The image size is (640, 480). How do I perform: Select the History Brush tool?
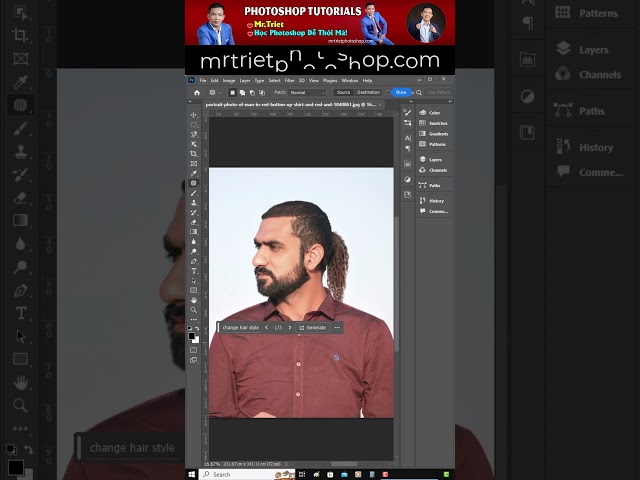tap(194, 213)
